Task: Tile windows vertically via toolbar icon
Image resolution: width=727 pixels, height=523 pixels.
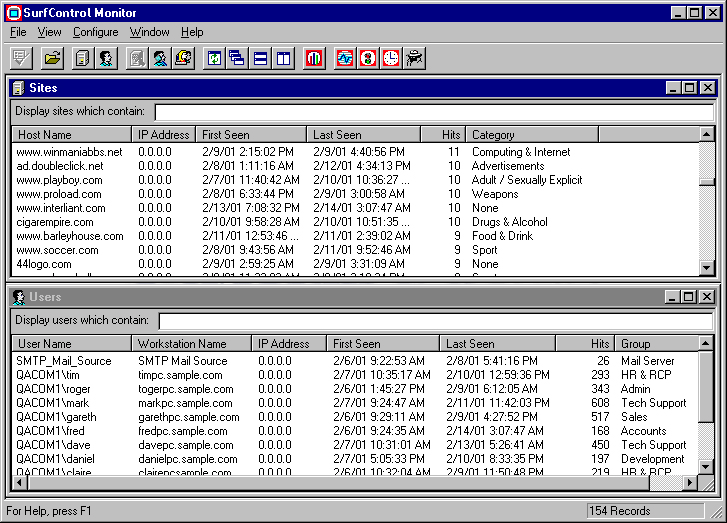Action: [x=284, y=58]
